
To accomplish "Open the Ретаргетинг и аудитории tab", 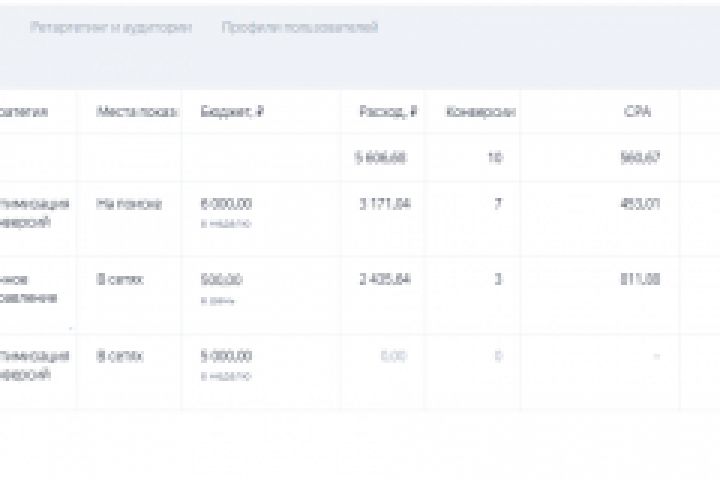I will coord(111,28).
